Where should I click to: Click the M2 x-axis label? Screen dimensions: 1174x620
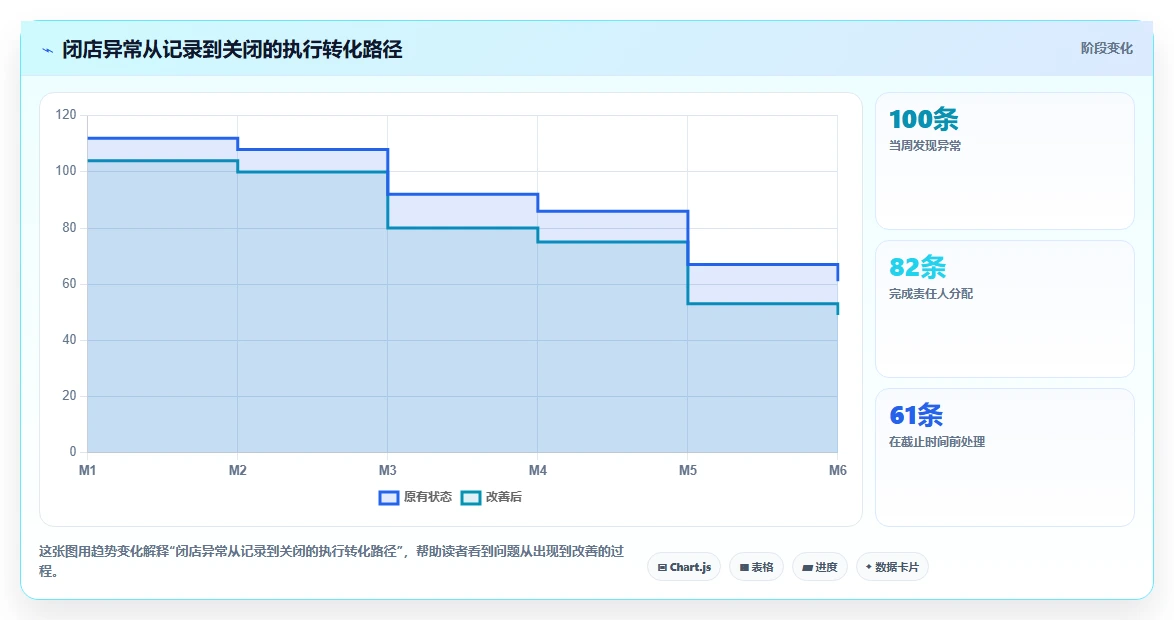tap(237, 470)
